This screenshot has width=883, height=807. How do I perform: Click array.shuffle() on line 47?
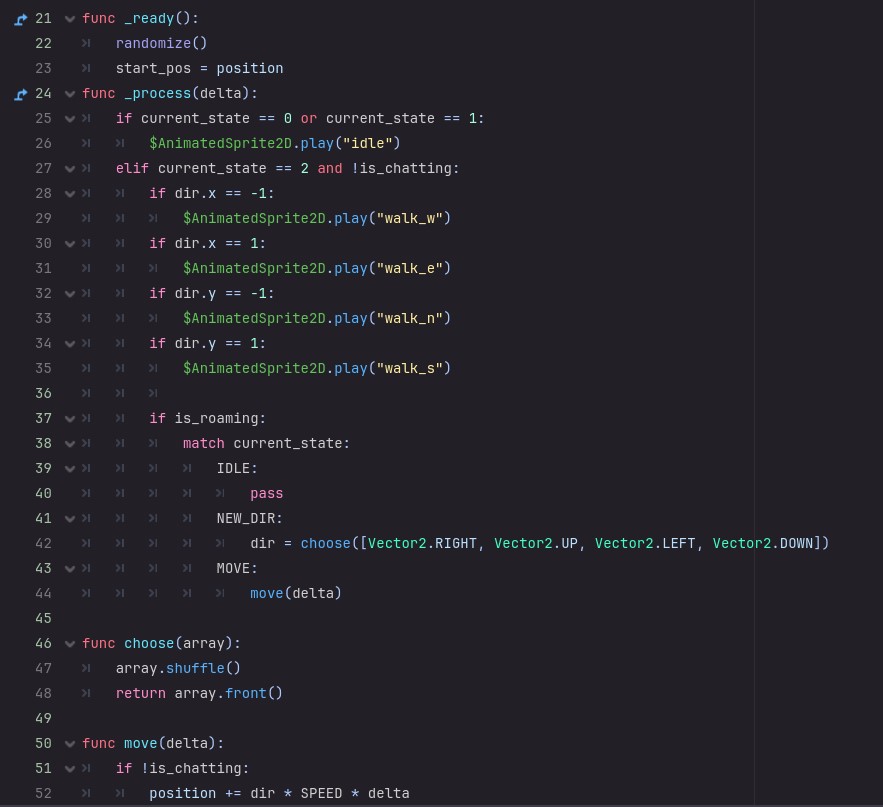point(178,668)
